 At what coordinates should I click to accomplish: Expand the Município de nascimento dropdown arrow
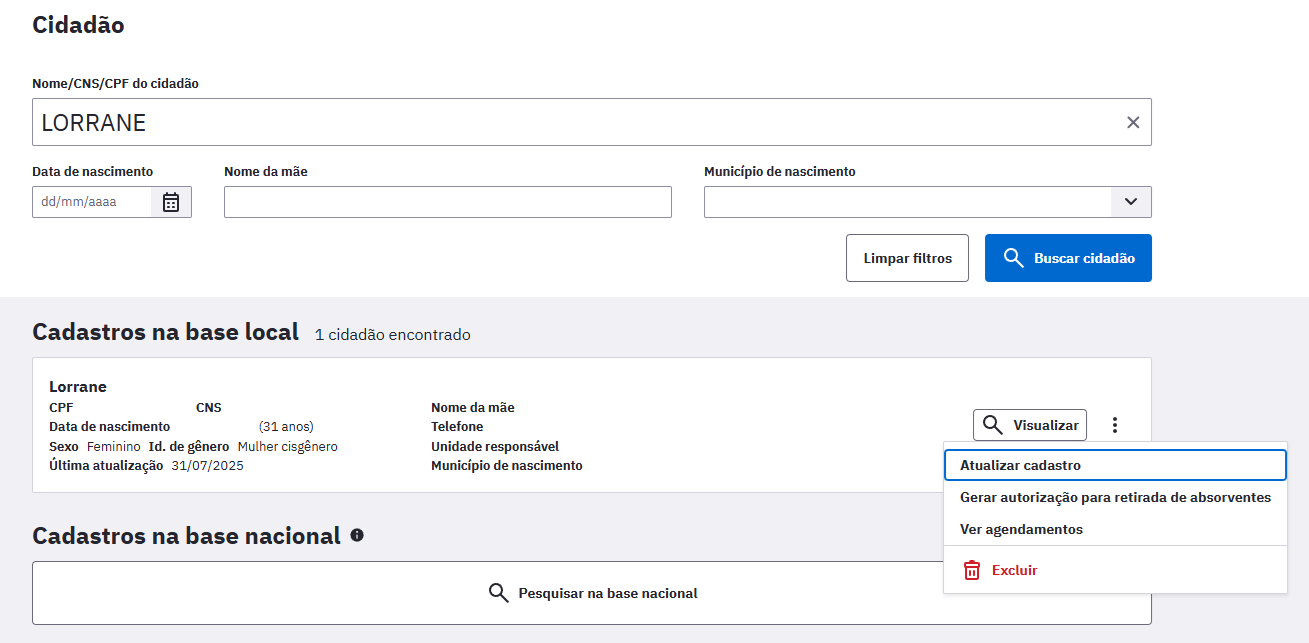pyautogui.click(x=1130, y=202)
